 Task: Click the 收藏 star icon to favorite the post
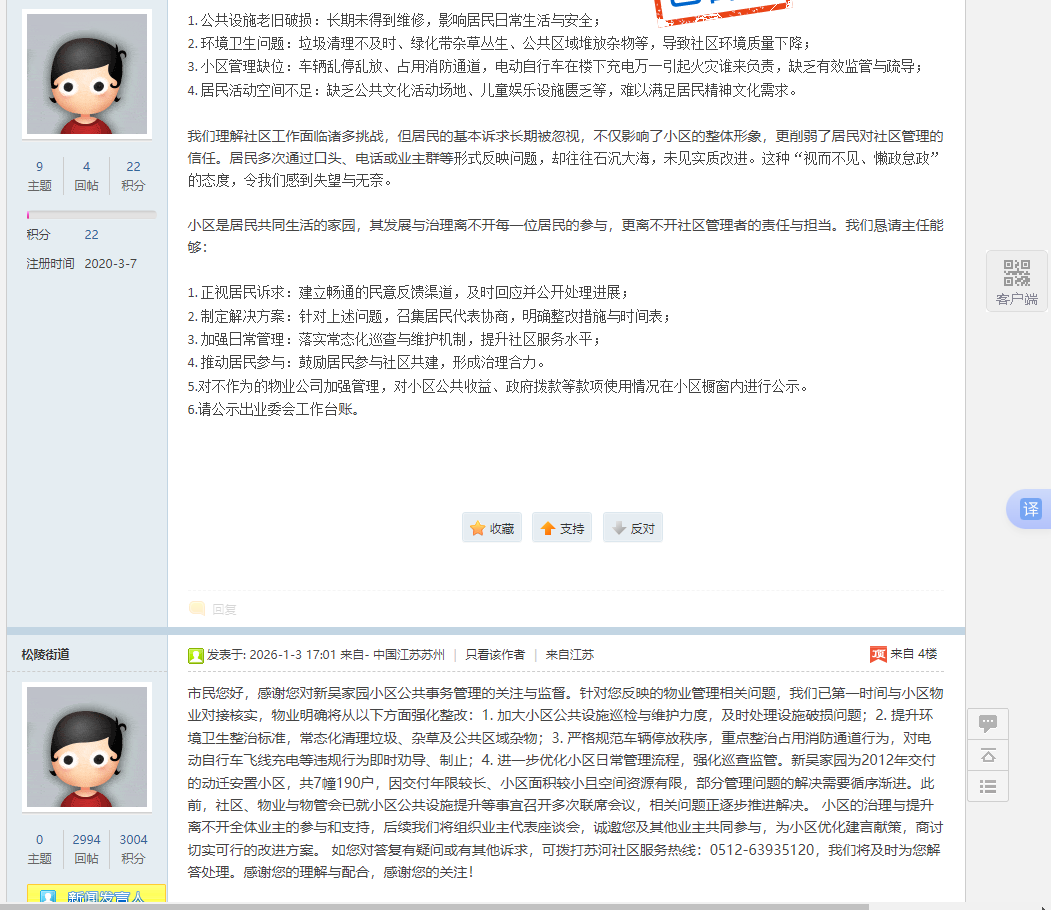coord(476,527)
